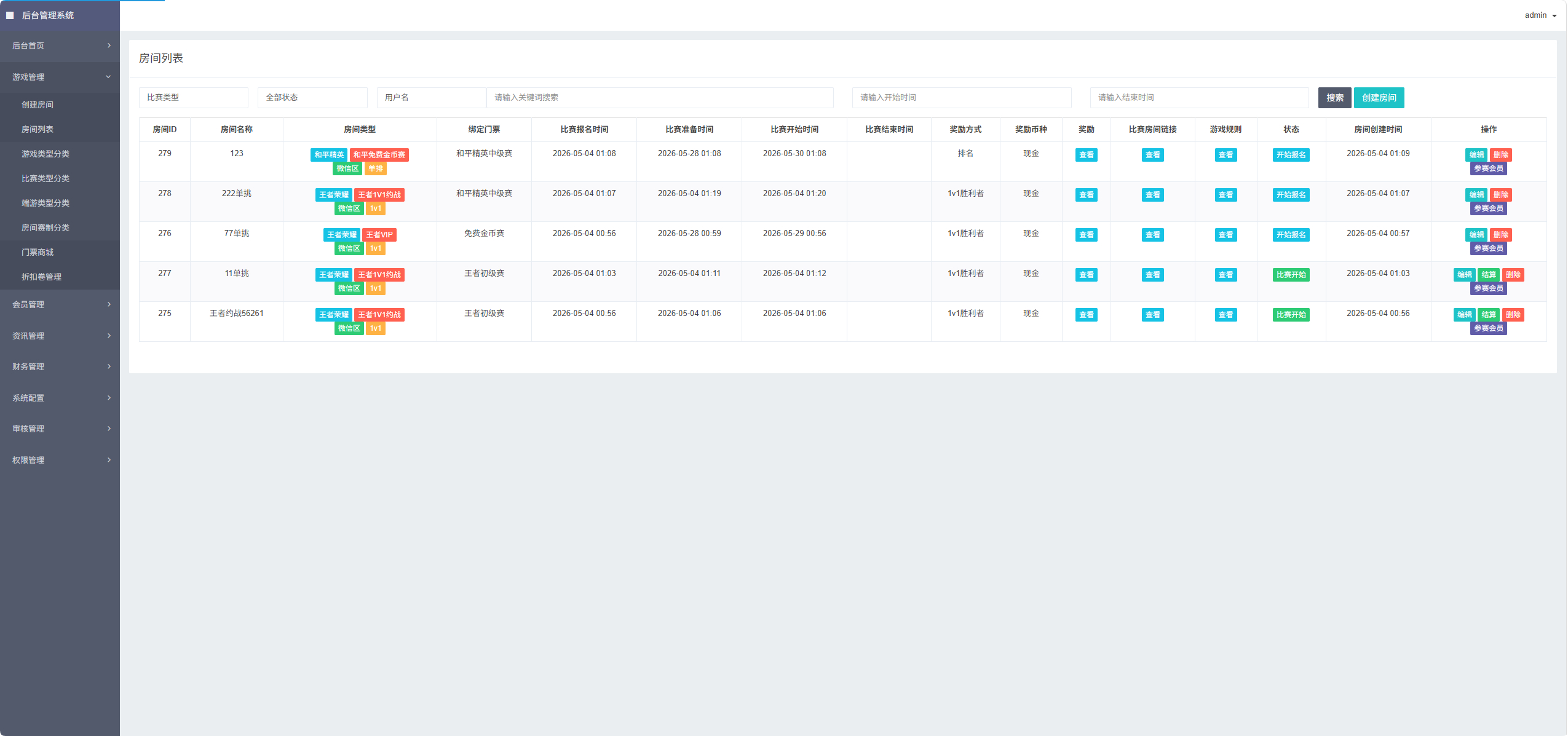Open the 全部状态 status dropdown
Screen dimensions: 1568x736
point(312,98)
